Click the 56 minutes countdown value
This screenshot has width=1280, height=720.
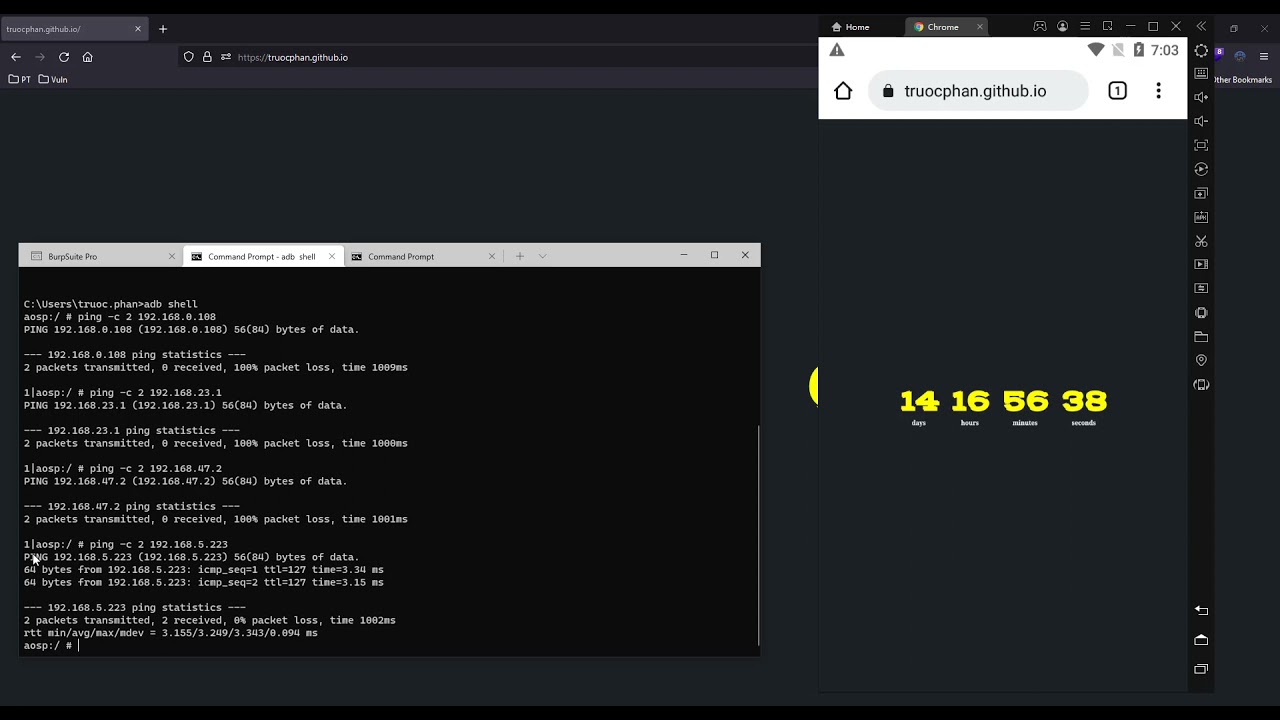tap(1026, 401)
